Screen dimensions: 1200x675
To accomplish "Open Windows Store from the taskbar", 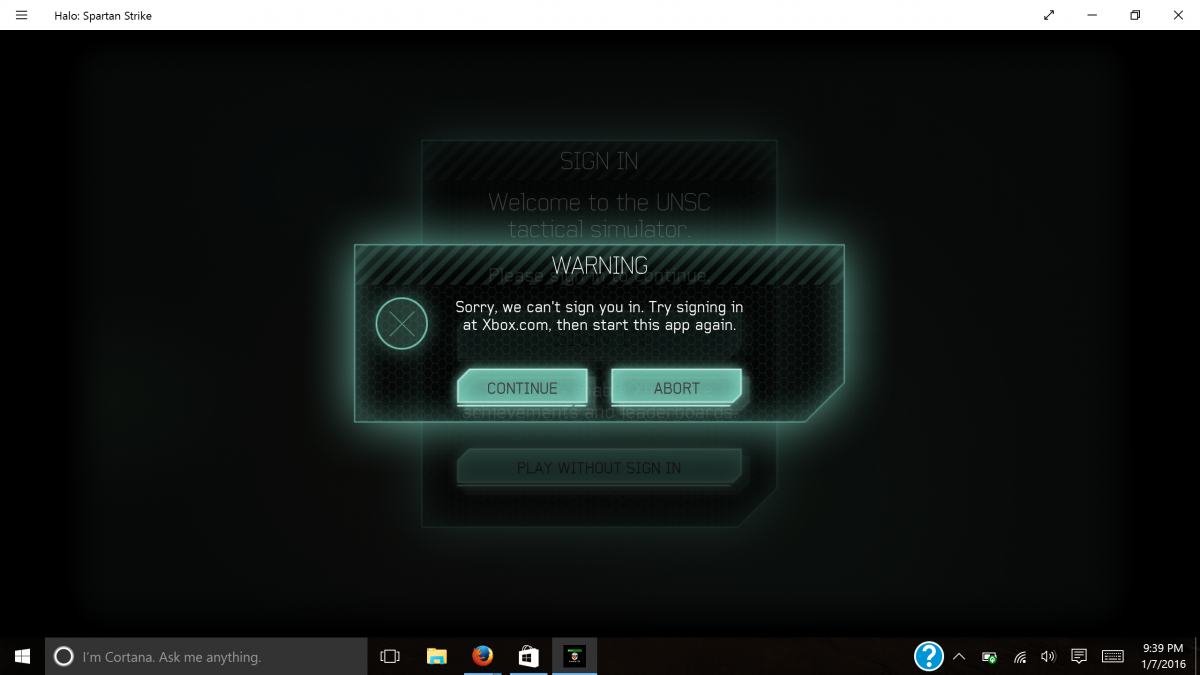I will click(529, 657).
